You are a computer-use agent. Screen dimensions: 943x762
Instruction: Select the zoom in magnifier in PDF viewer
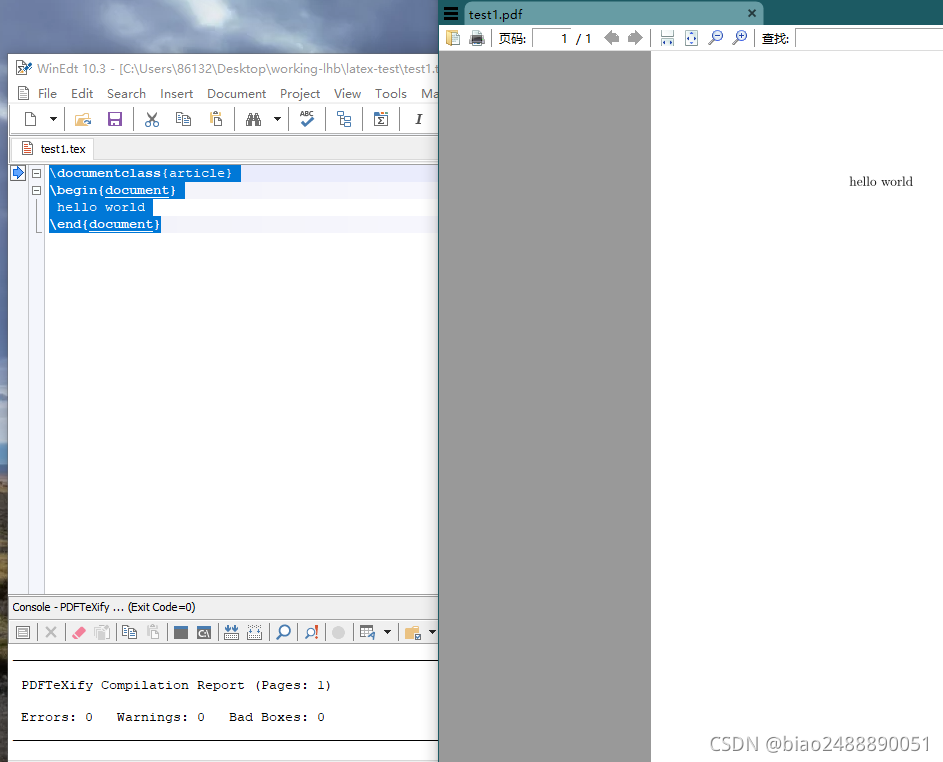(x=740, y=38)
